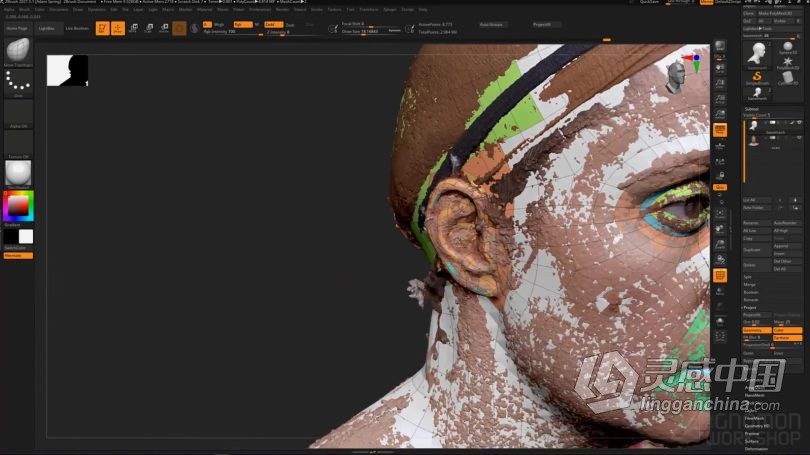Screen dimensions: 810x455
Task: Select the PolyMesh3D star tool
Action: pos(788,64)
